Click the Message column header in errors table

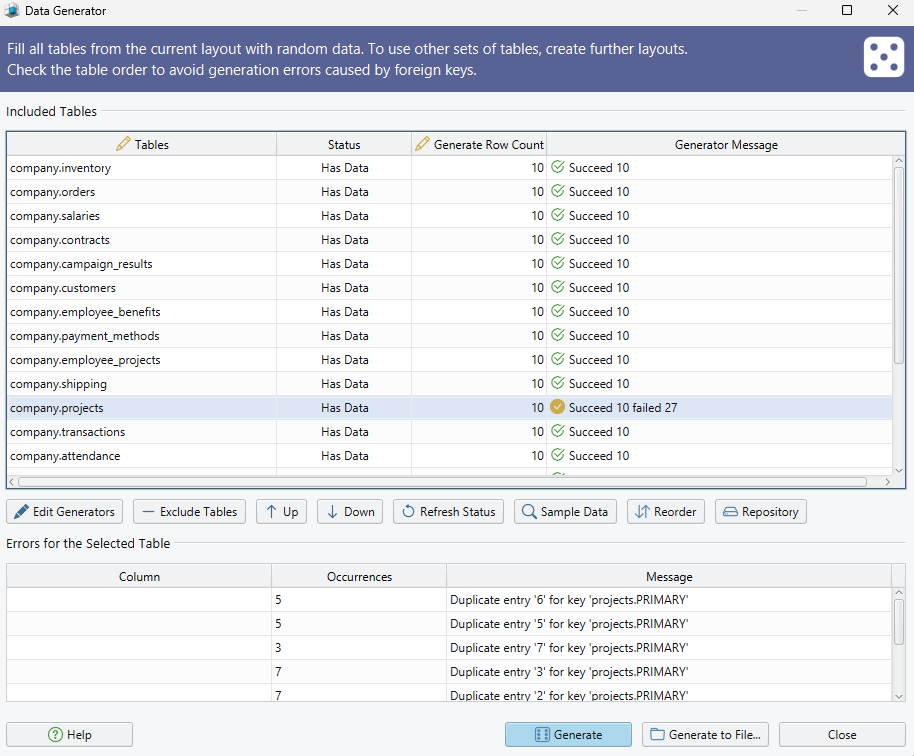(x=669, y=576)
